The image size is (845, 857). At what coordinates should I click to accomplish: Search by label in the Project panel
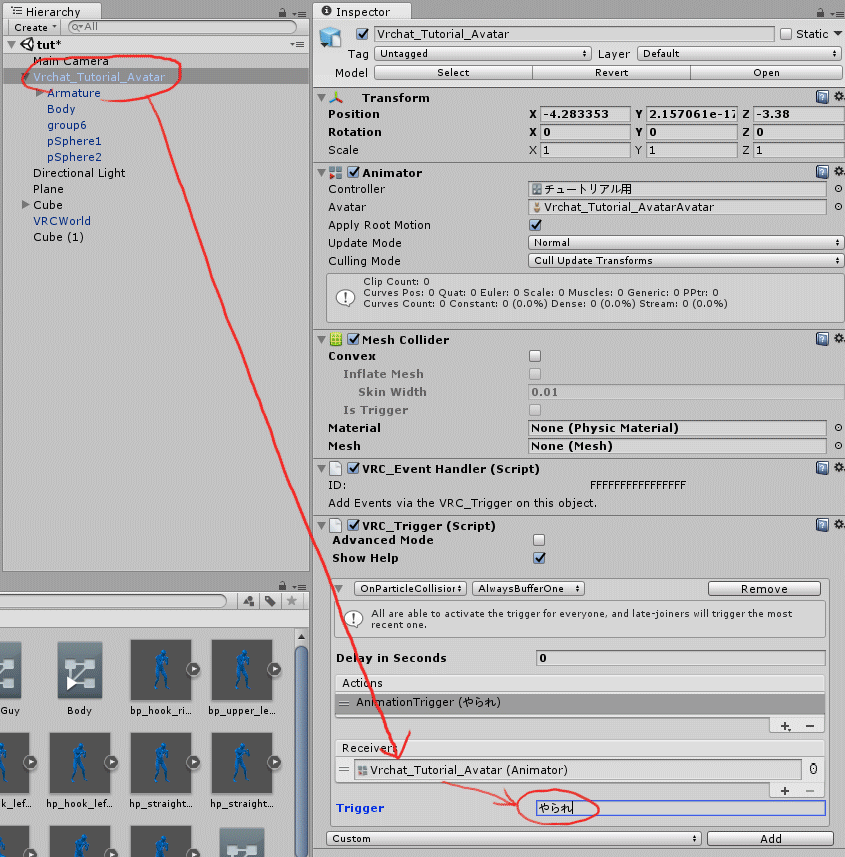coord(270,601)
